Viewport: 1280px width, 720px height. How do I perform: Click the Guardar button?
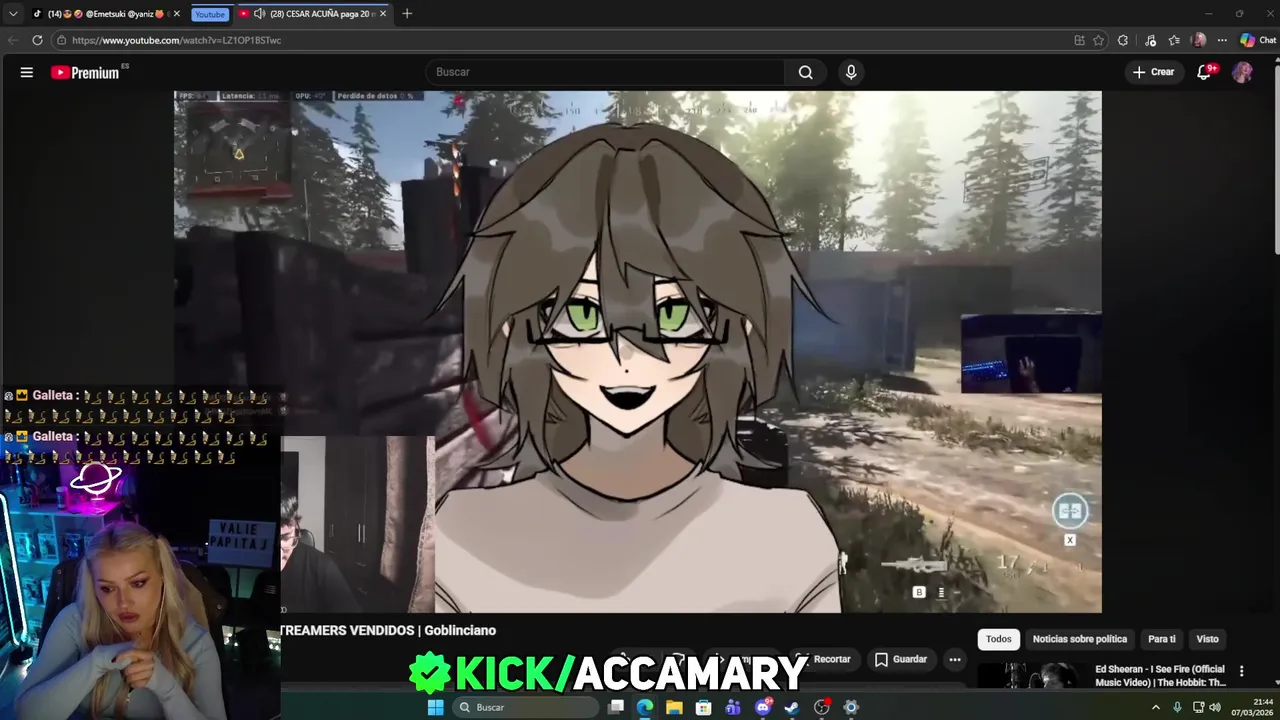coord(901,659)
